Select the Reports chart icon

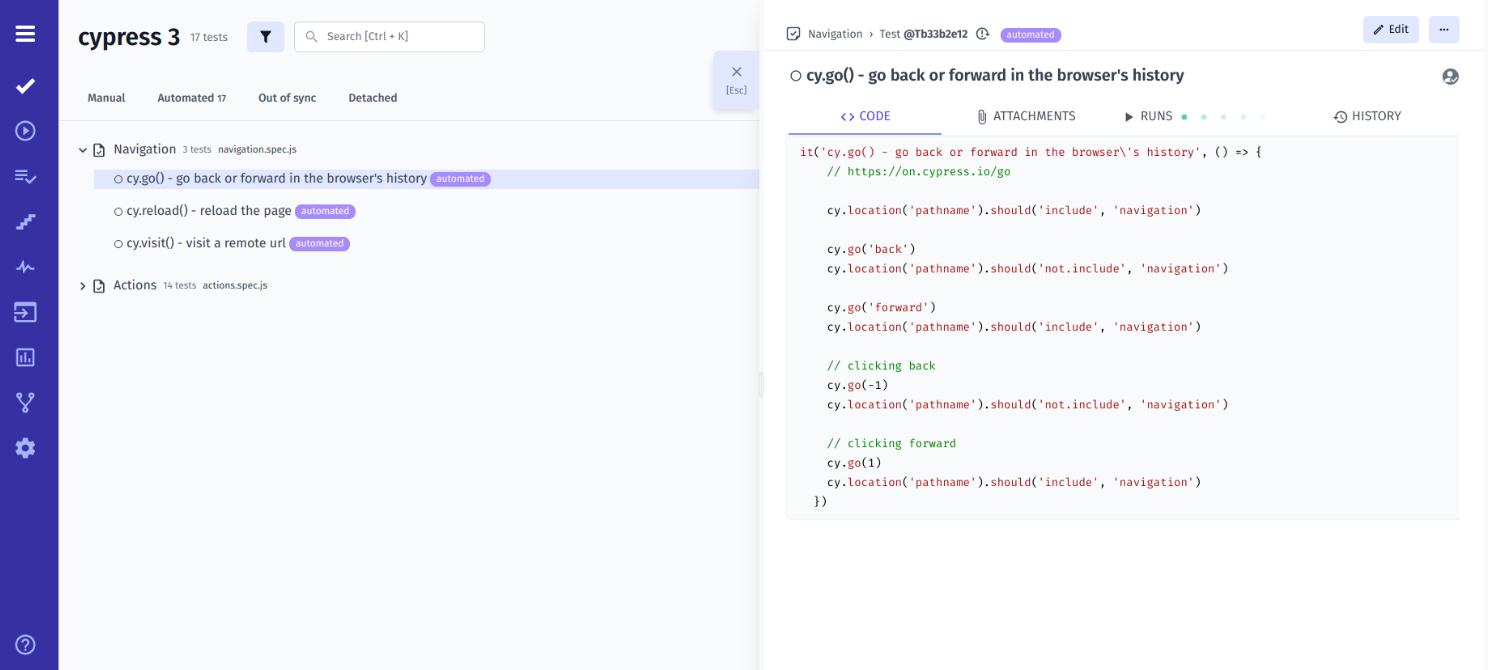(x=25, y=357)
